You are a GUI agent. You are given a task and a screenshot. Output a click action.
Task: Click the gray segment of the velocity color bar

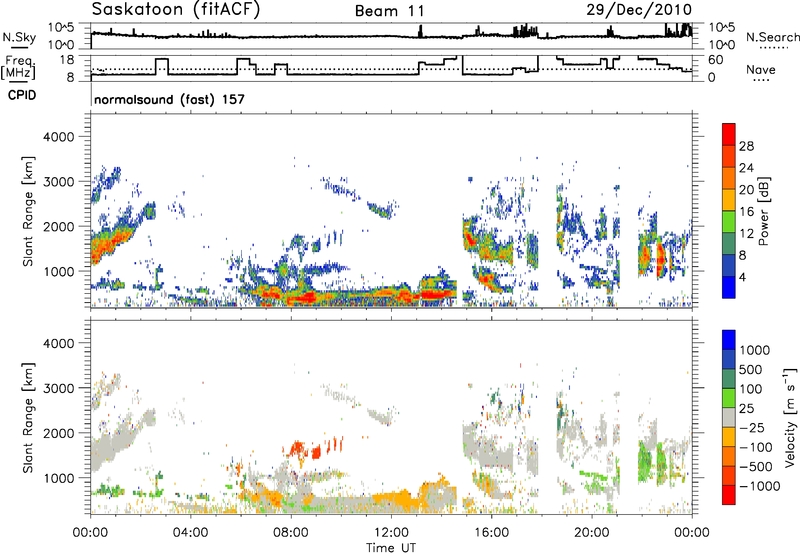pos(729,417)
